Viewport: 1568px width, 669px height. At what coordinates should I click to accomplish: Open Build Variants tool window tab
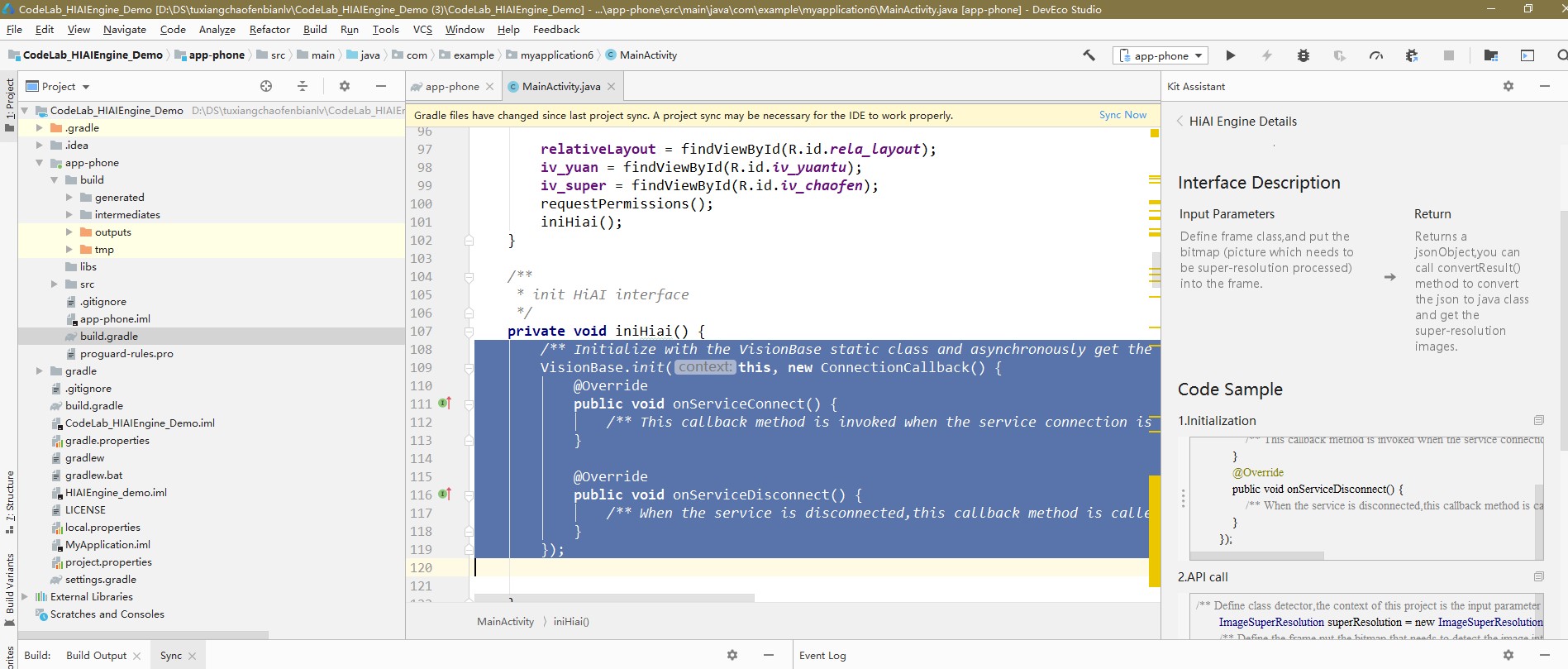[9, 590]
